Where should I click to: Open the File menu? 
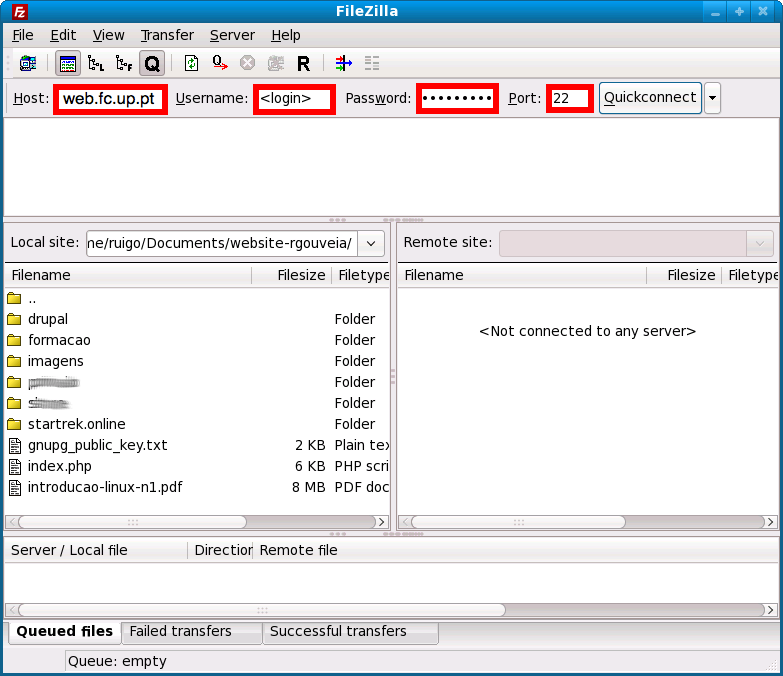click(22, 35)
